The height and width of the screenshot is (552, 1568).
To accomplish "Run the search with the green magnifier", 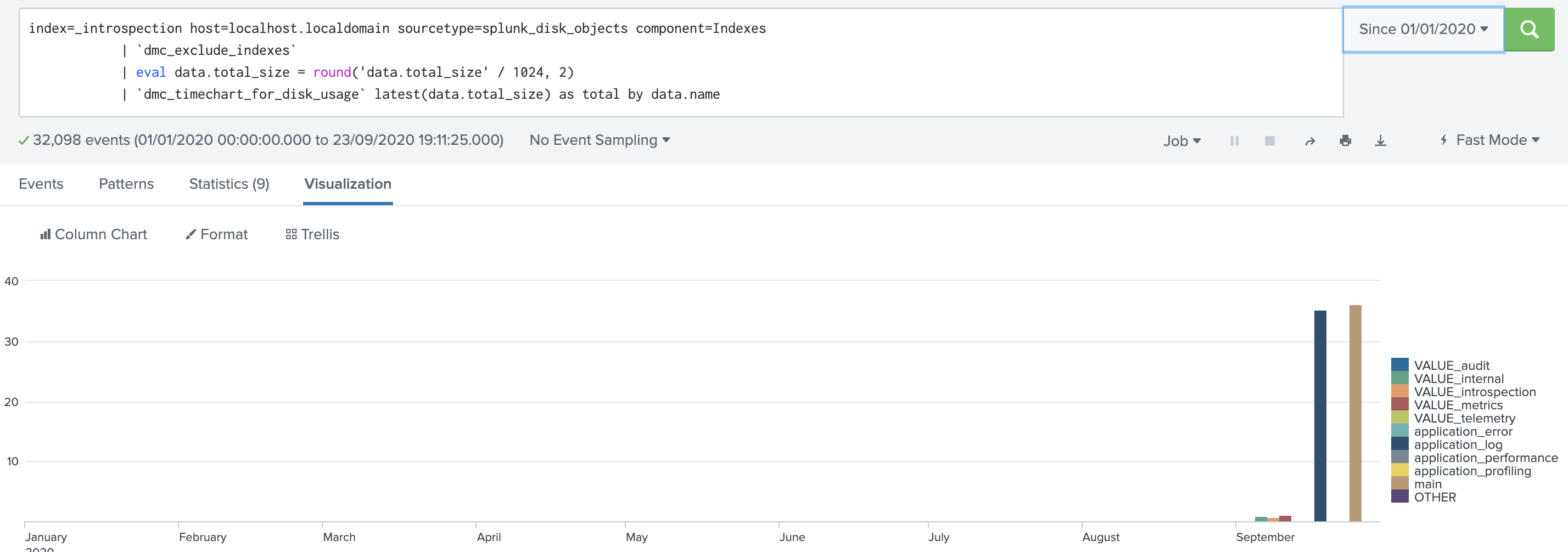I will (1529, 29).
